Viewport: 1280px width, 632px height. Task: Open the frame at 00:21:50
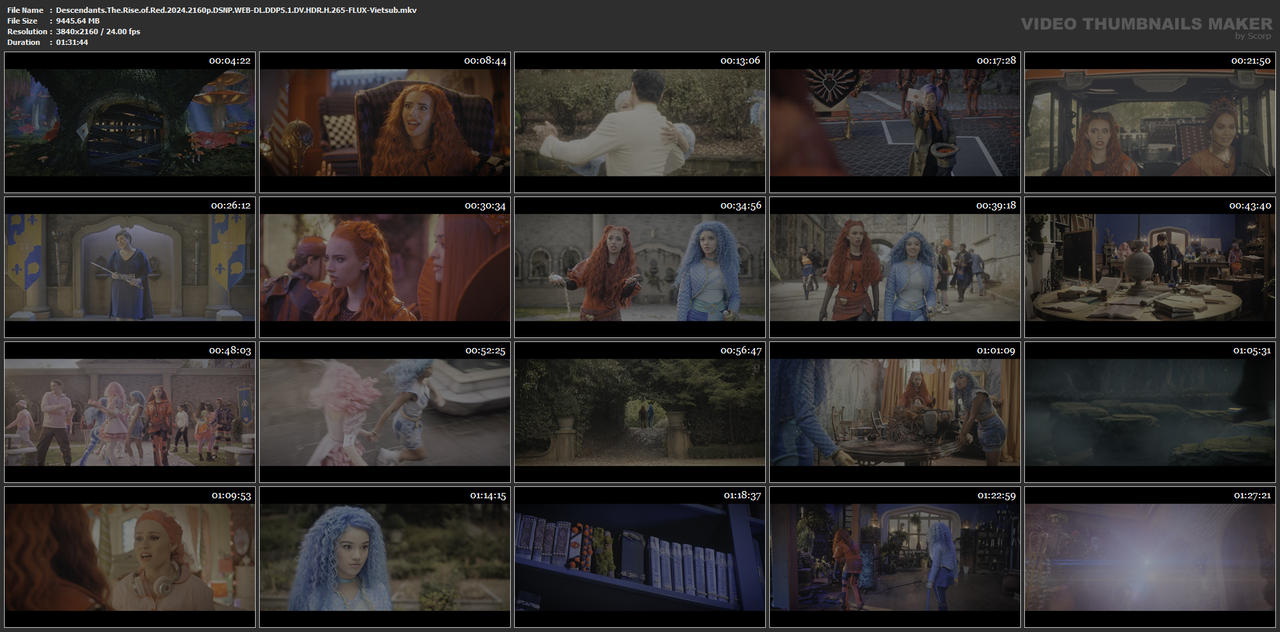tap(1150, 122)
